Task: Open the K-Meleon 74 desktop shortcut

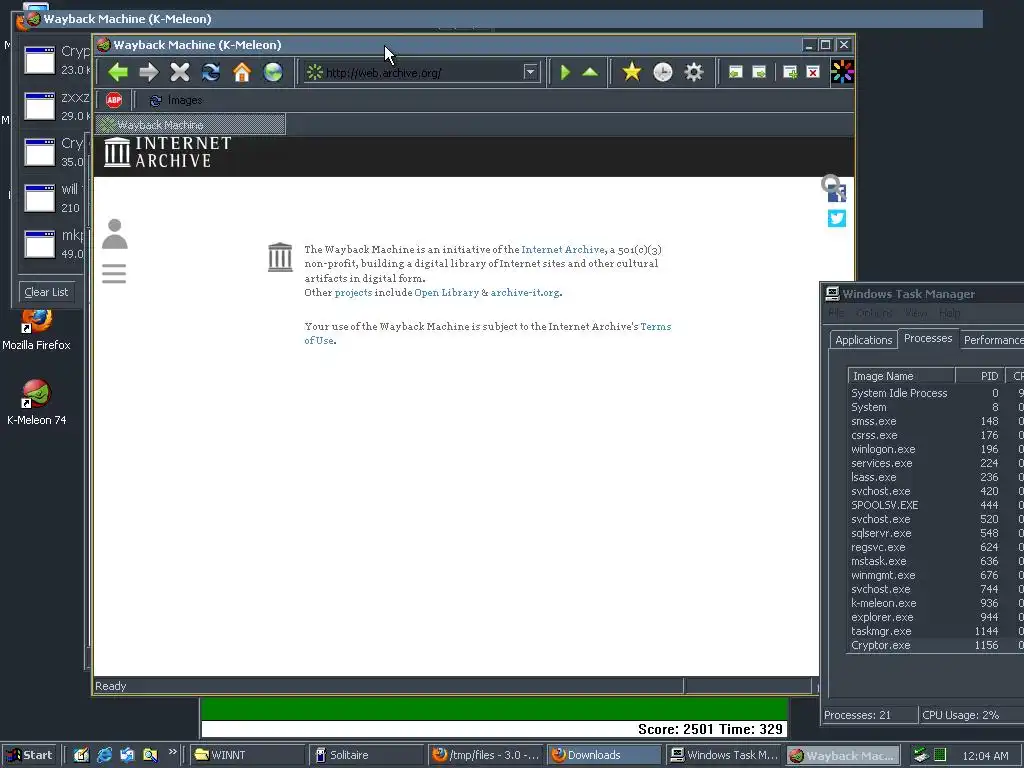Action: pyautogui.click(x=36, y=402)
